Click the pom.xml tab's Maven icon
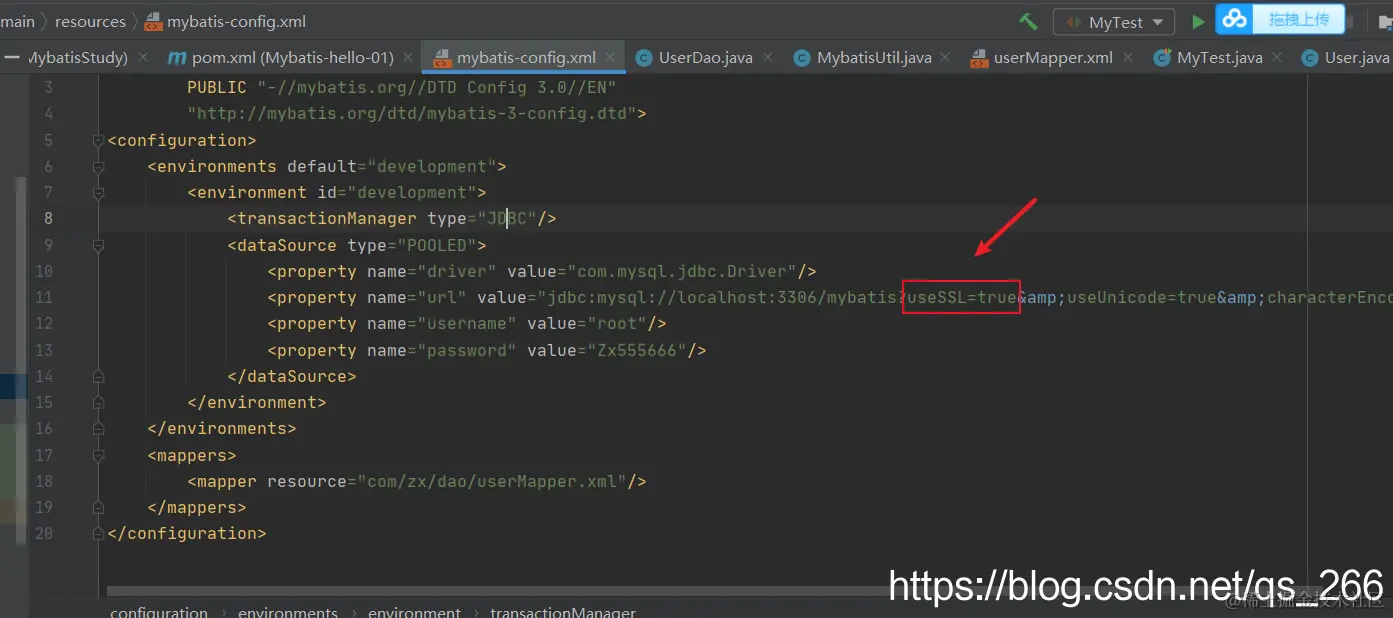 point(177,58)
